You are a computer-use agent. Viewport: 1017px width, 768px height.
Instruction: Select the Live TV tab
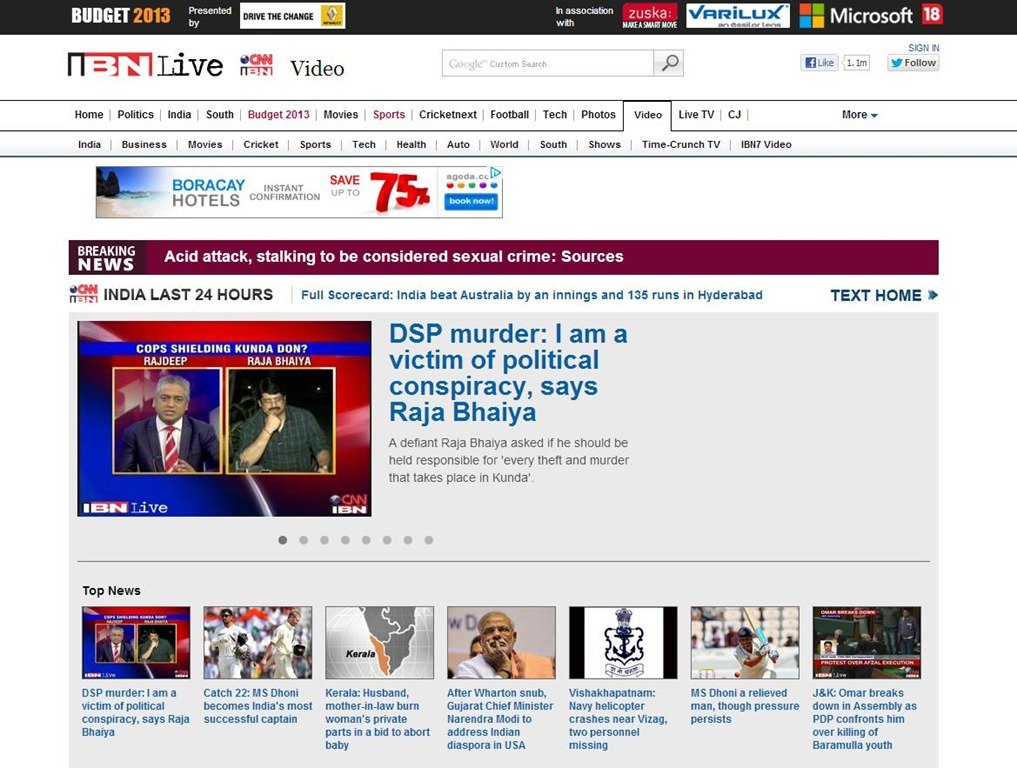click(x=696, y=115)
